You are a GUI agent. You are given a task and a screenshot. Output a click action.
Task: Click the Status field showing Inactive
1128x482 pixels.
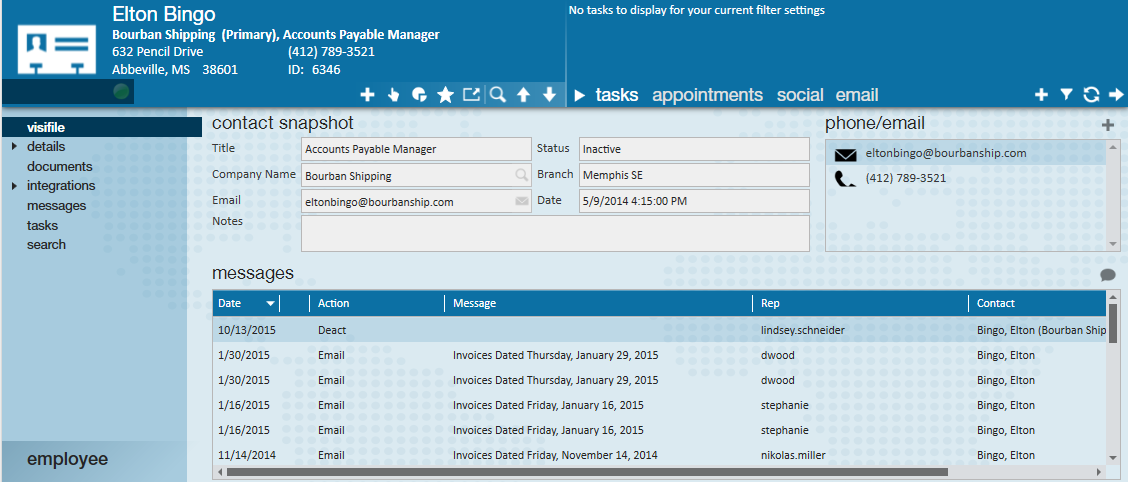694,149
